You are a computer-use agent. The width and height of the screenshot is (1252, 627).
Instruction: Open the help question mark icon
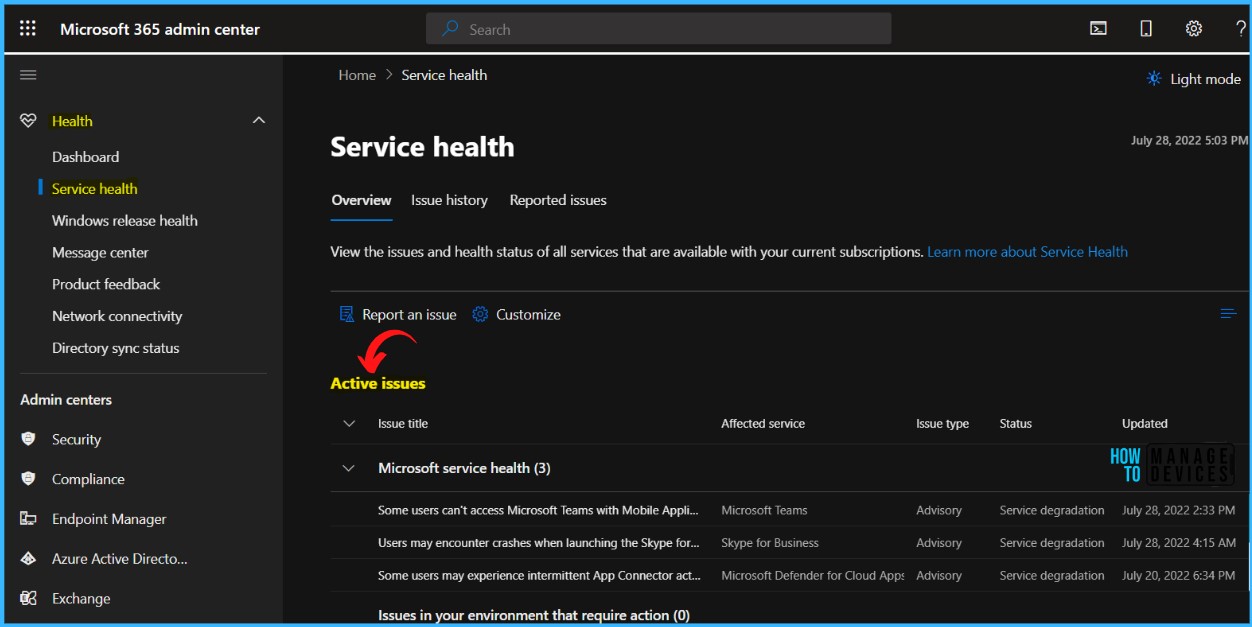[x=1240, y=29]
